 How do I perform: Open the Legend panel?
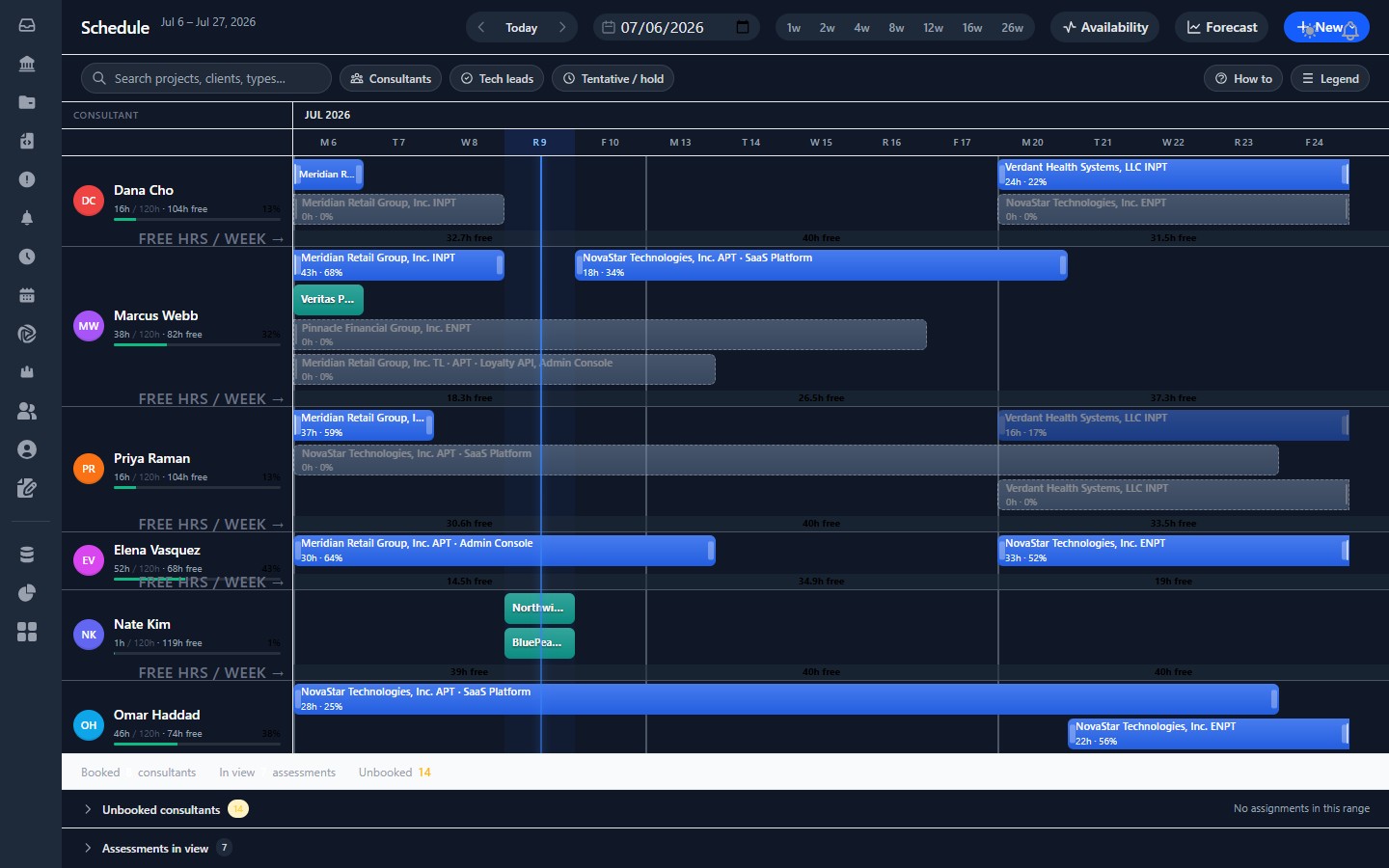pyautogui.click(x=1330, y=78)
